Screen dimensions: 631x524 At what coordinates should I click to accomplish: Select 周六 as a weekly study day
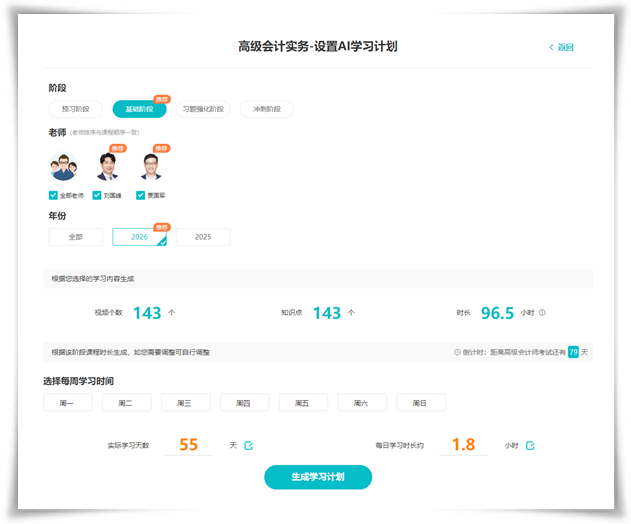[362, 403]
